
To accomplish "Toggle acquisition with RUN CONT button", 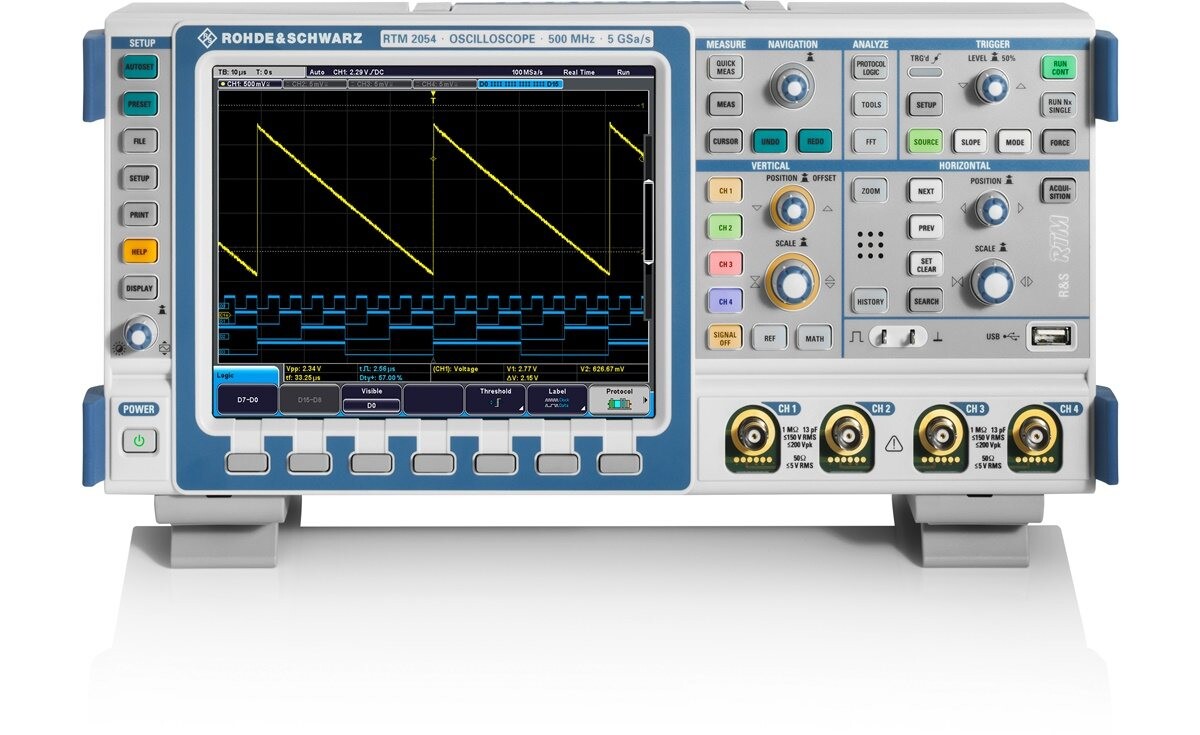I will coord(1059,67).
